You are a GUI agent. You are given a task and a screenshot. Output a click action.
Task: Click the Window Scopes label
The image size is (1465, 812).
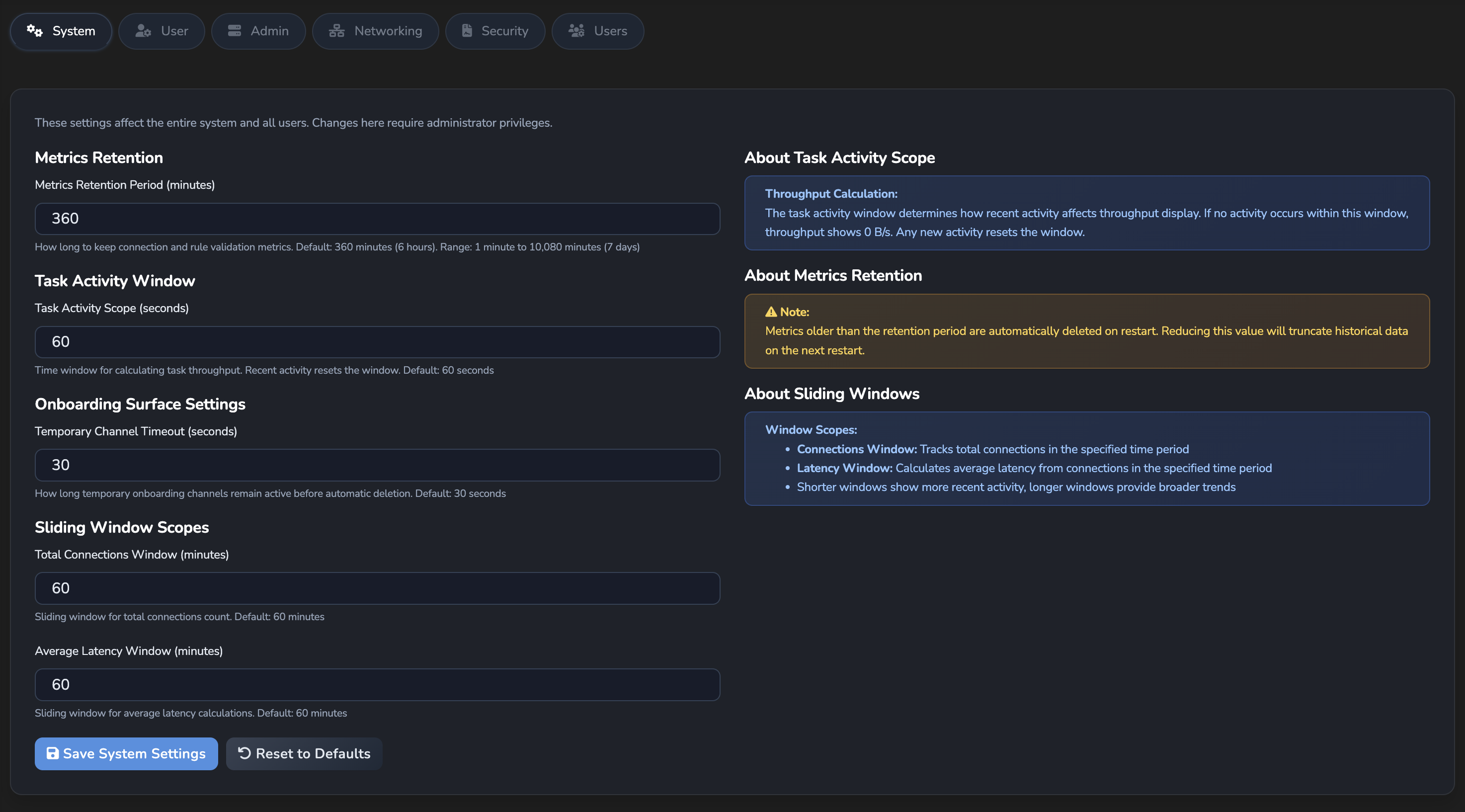tap(811, 430)
